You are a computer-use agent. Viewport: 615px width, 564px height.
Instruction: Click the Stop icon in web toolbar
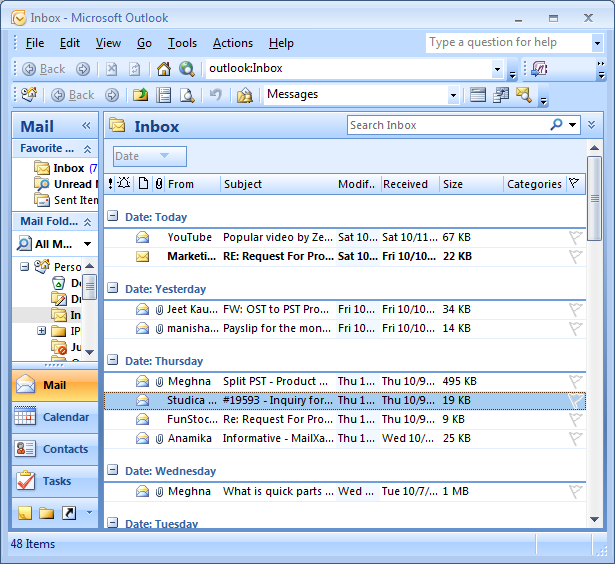click(112, 69)
